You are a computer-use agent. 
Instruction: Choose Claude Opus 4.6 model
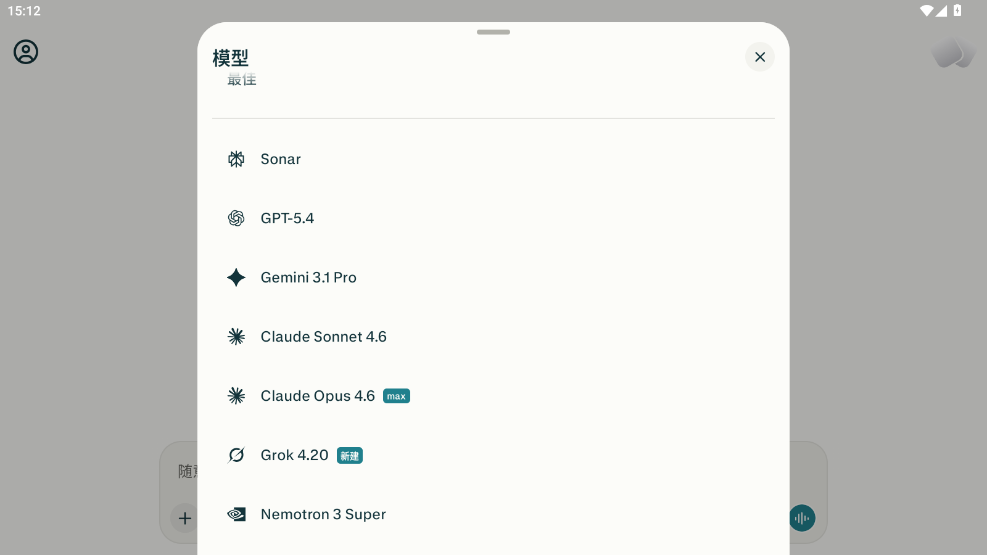click(494, 396)
